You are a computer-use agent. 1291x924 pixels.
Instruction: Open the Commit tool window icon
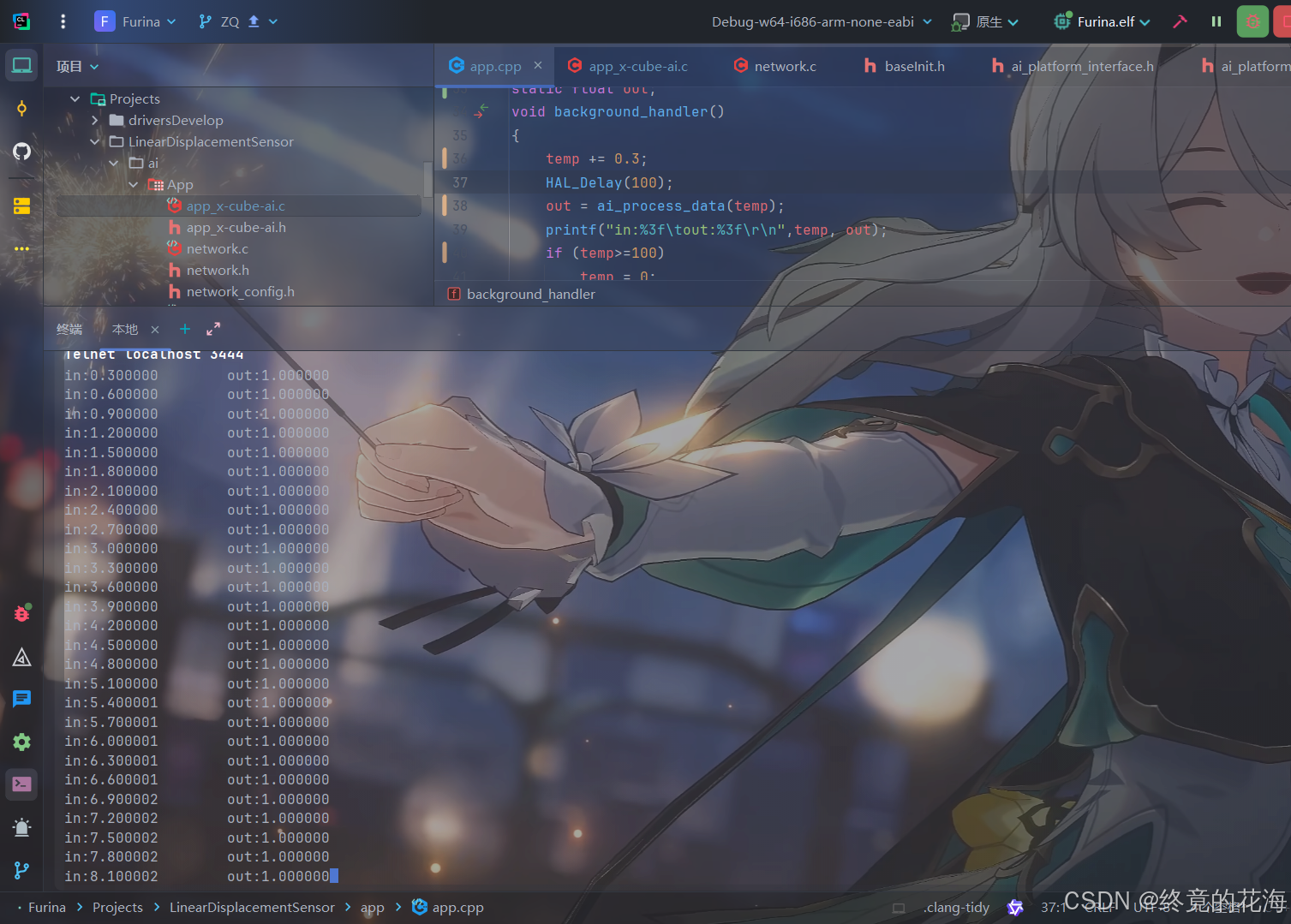21,108
